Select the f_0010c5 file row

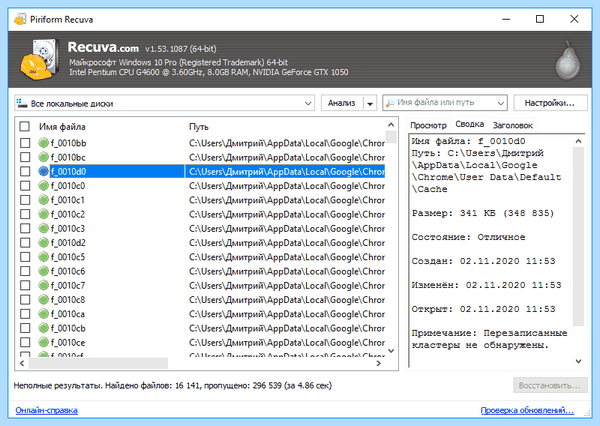[x=202, y=257]
